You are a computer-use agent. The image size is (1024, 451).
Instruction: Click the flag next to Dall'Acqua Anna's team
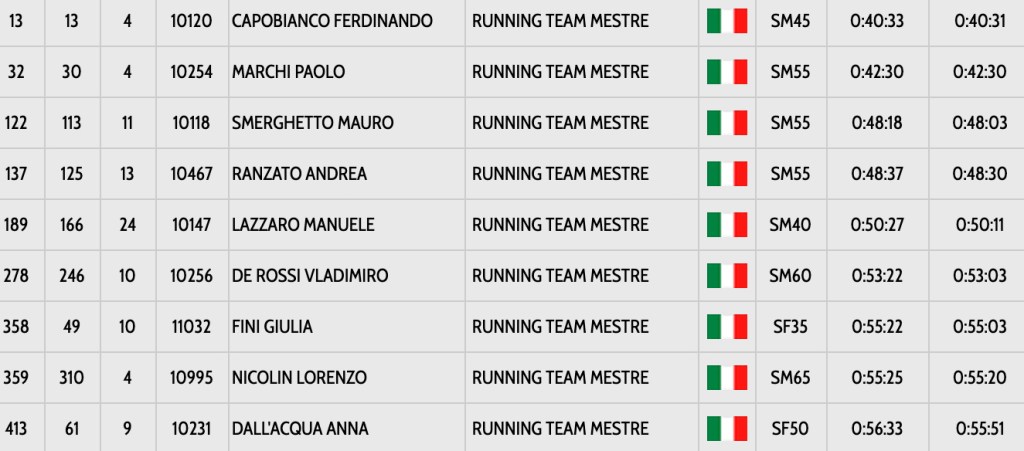[727, 429]
